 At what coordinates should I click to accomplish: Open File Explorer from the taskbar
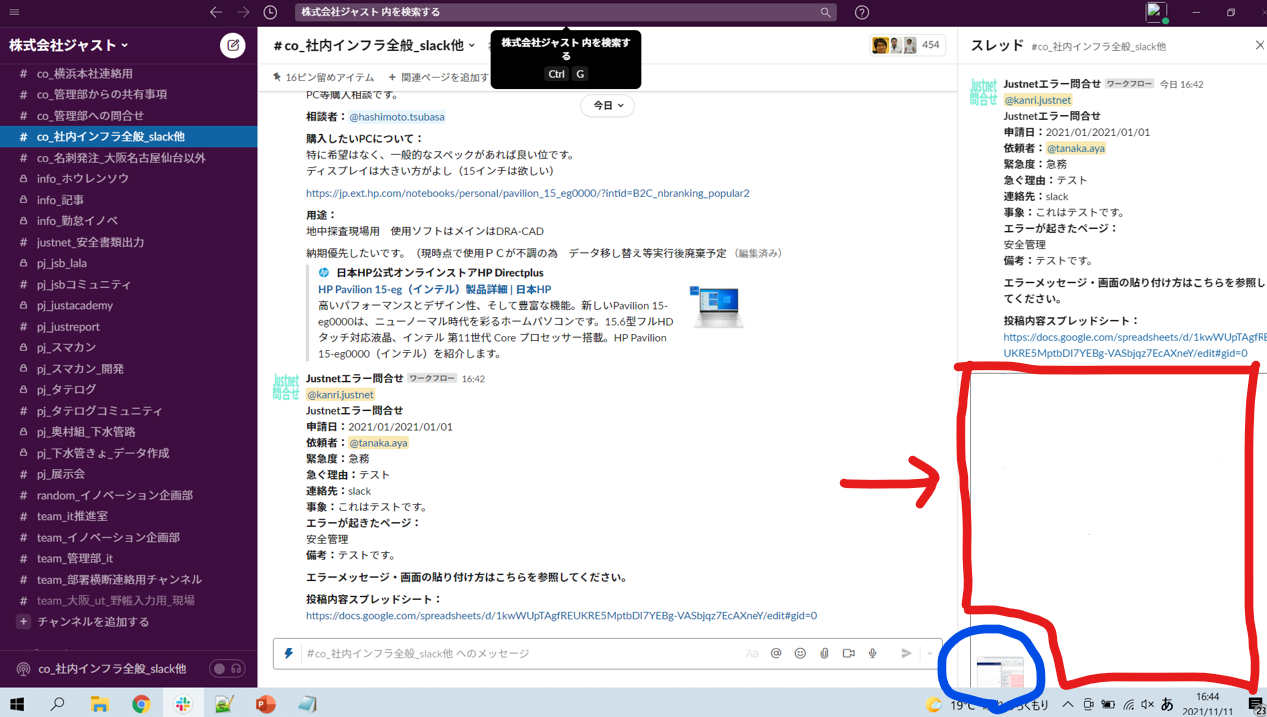pyautogui.click(x=99, y=704)
